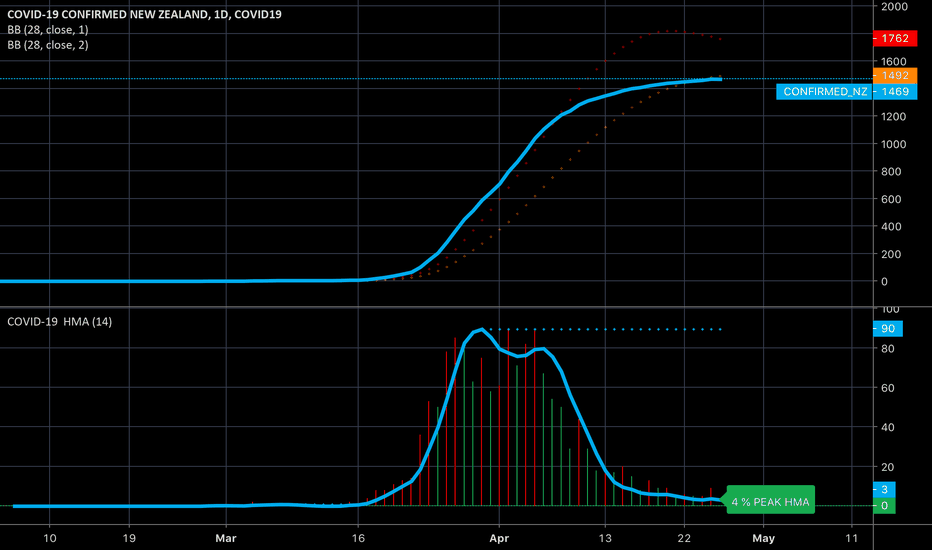
Task: Open the COVID-19 HMA (14) indicator legend
Action: [x=59, y=322]
